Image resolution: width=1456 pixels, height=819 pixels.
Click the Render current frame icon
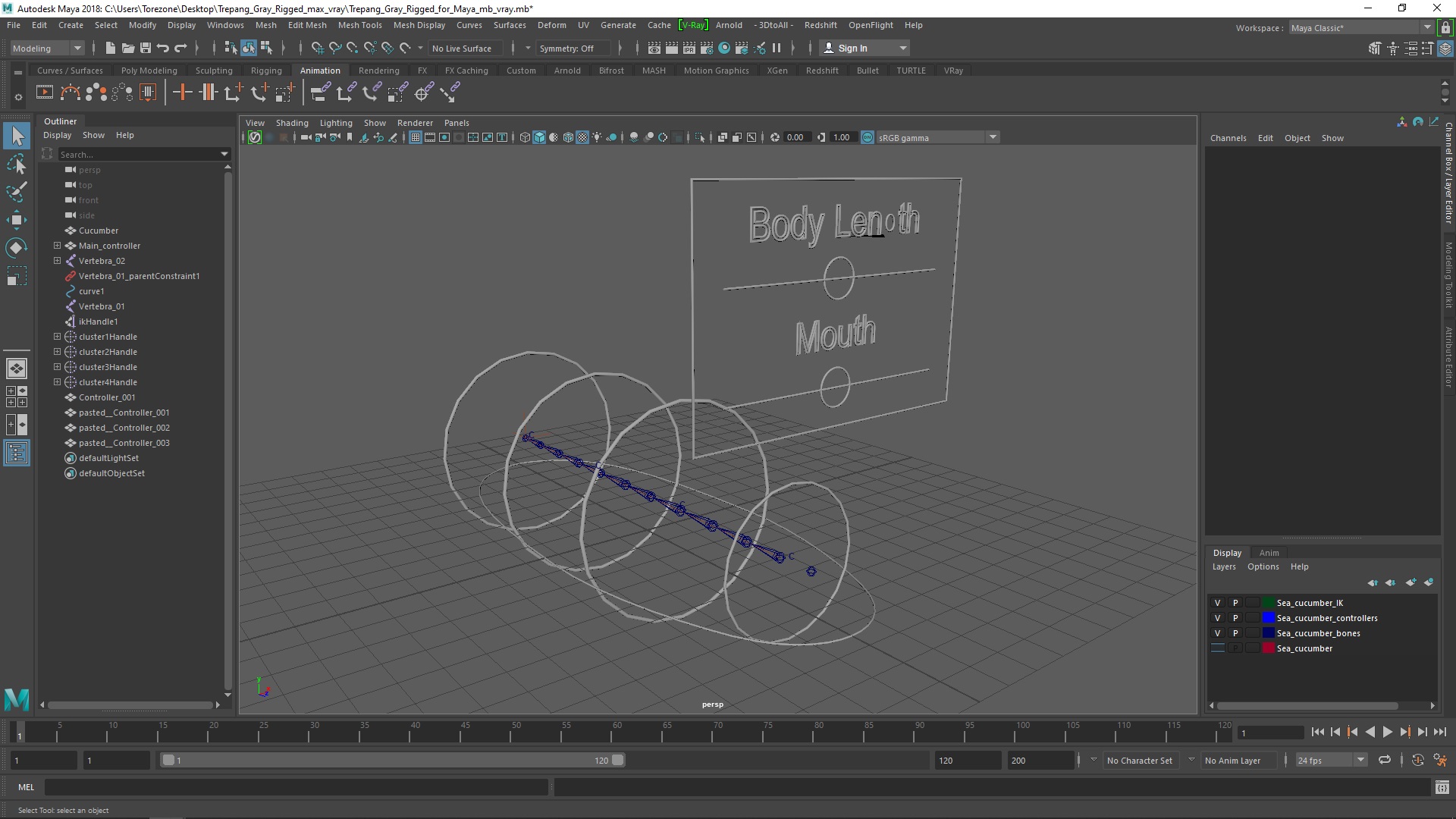[x=672, y=48]
